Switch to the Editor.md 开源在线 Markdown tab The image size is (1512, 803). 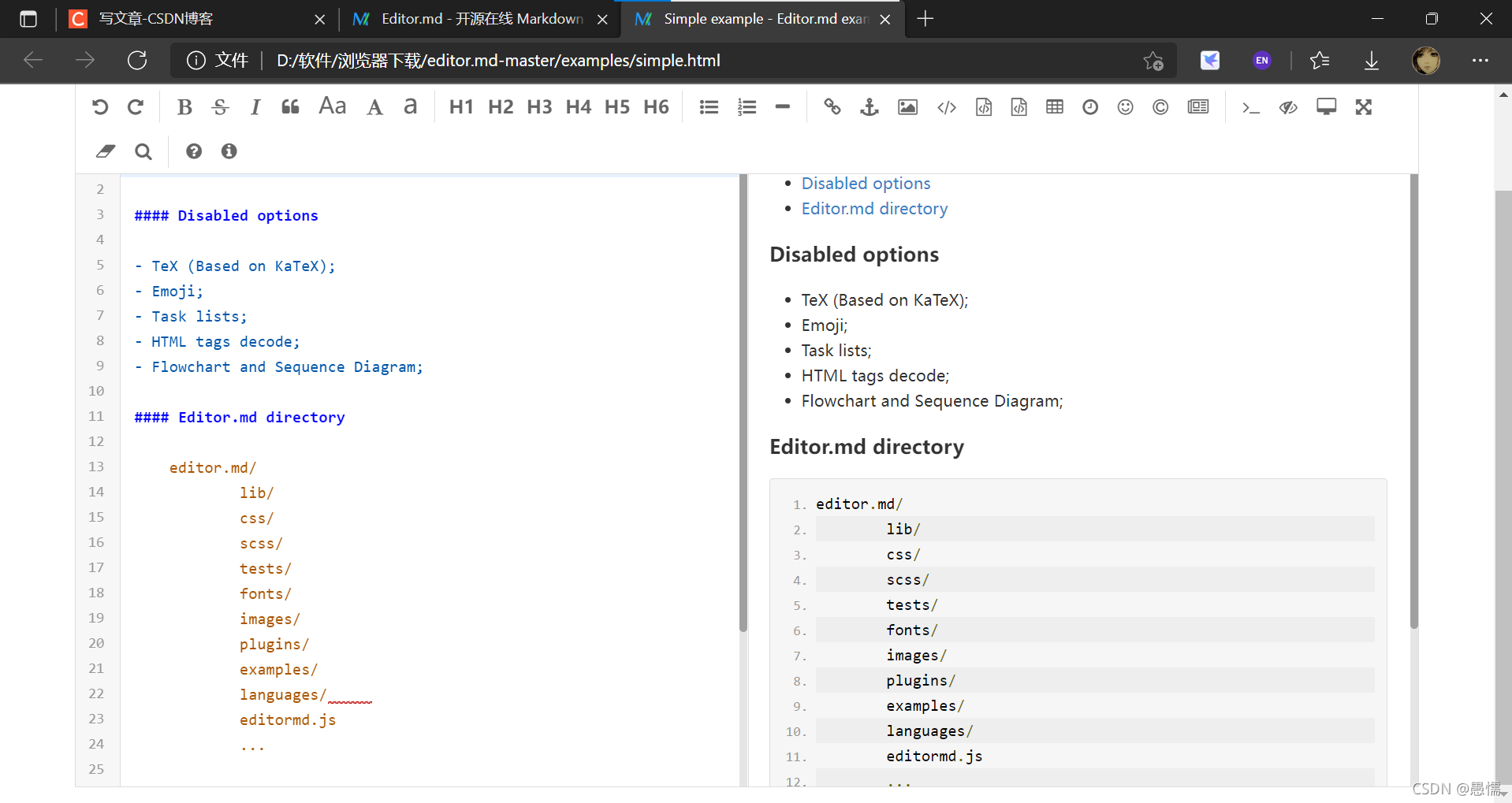481,19
